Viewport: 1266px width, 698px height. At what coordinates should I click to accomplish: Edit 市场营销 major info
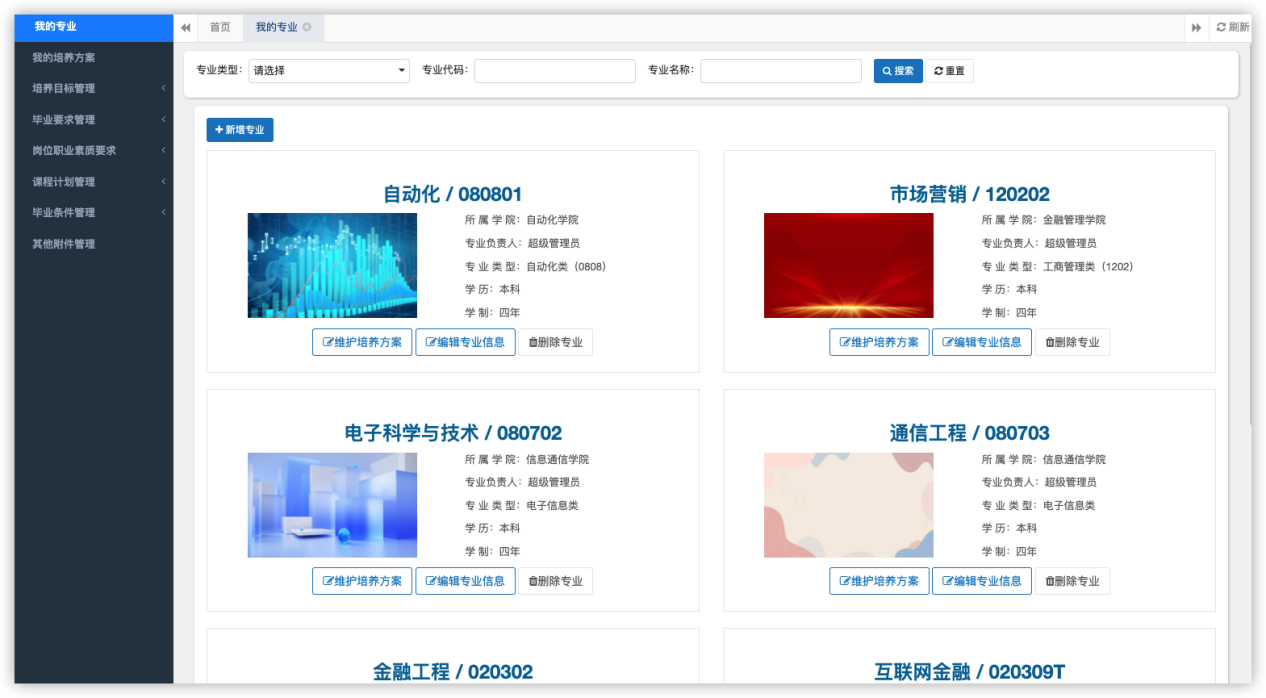pos(981,342)
